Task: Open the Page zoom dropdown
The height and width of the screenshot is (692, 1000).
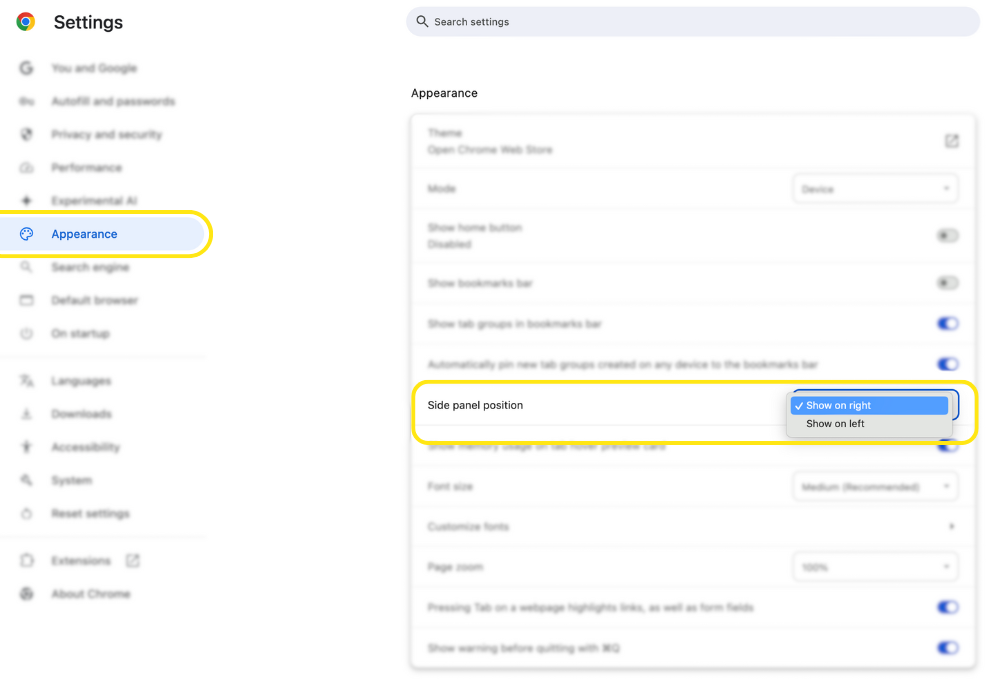Action: [875, 566]
